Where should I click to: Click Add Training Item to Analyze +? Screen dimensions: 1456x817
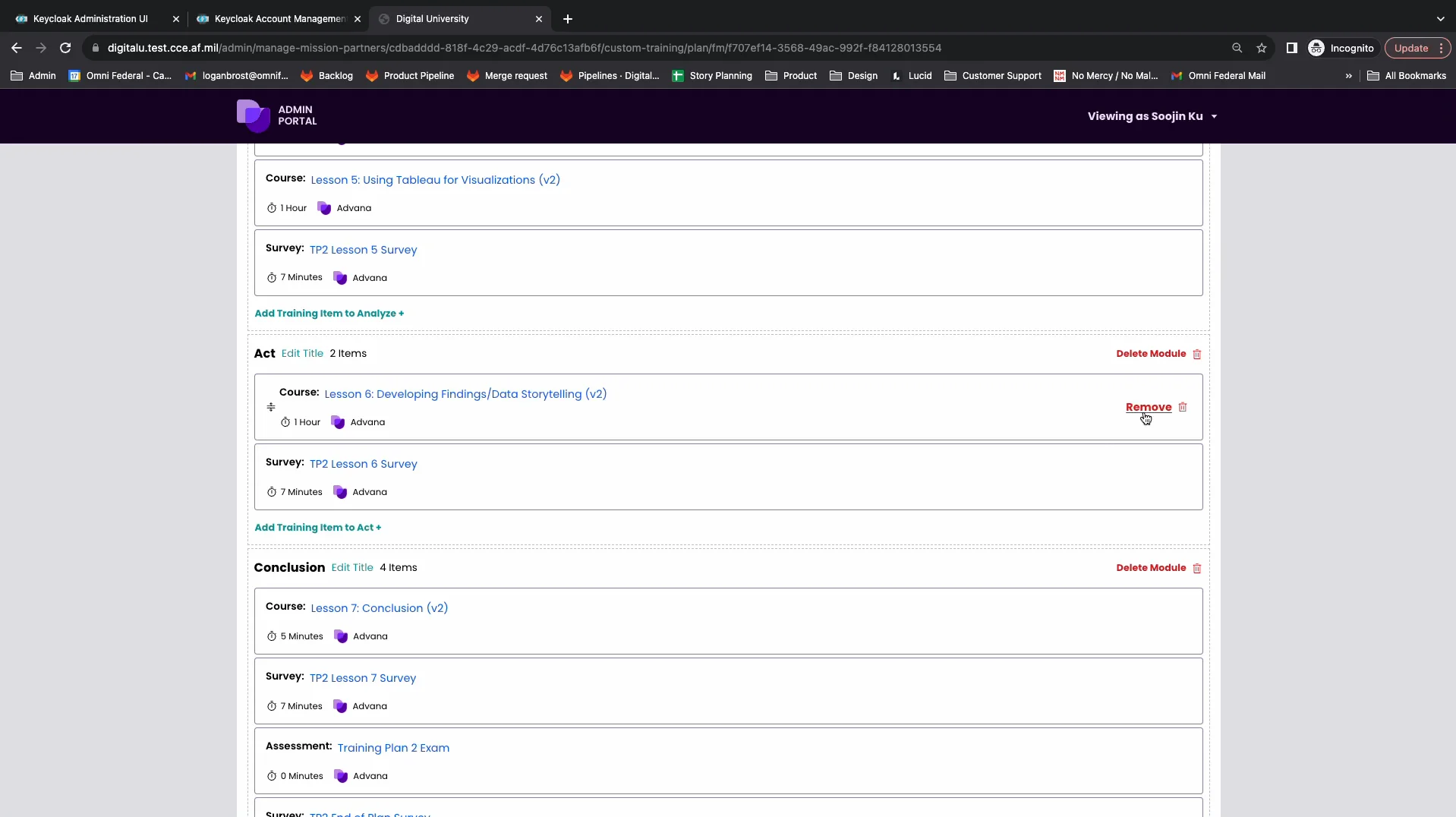point(329,313)
